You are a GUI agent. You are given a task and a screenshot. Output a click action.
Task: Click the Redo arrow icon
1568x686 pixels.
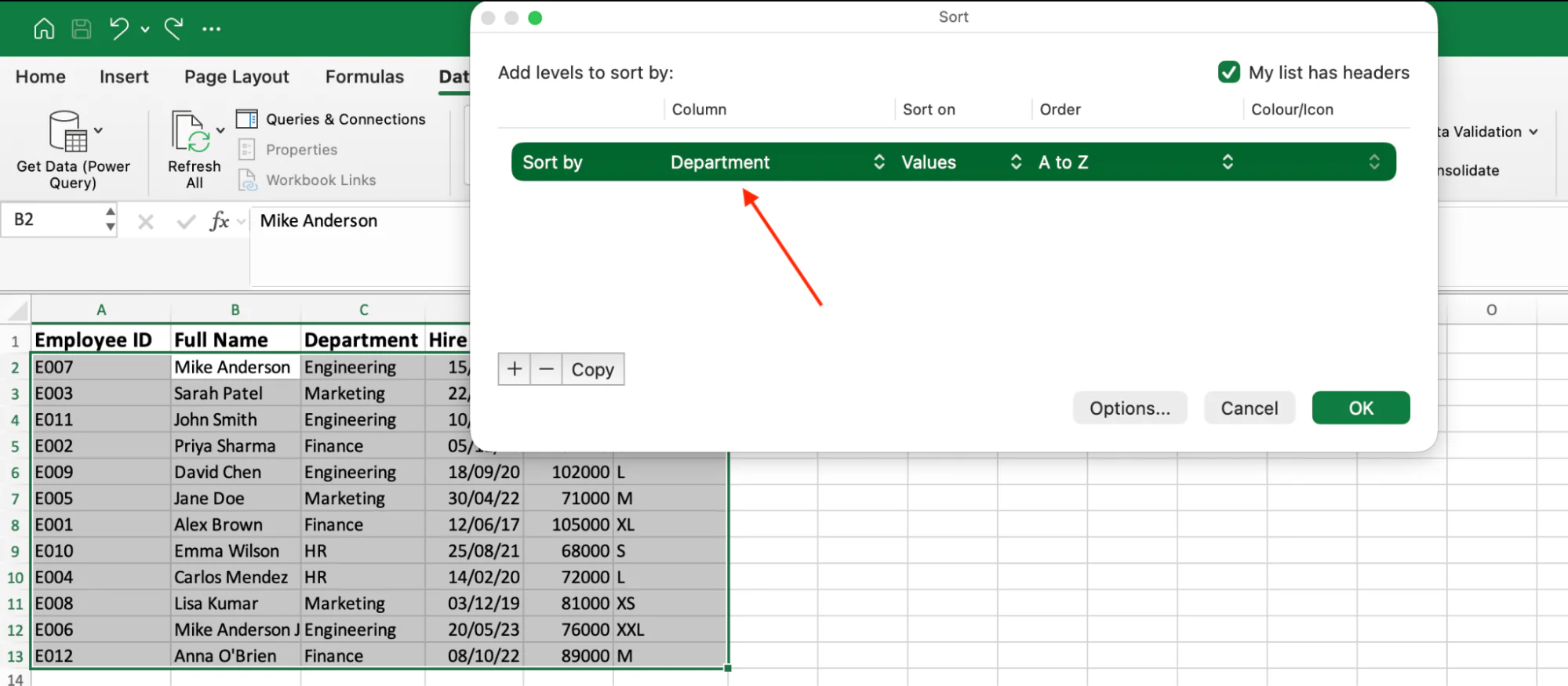pyautogui.click(x=174, y=29)
